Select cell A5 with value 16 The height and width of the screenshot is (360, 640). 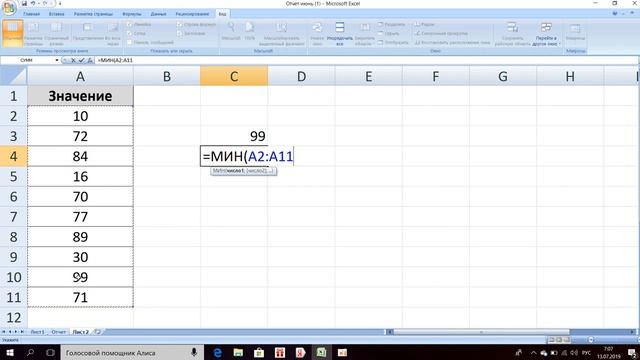point(80,176)
